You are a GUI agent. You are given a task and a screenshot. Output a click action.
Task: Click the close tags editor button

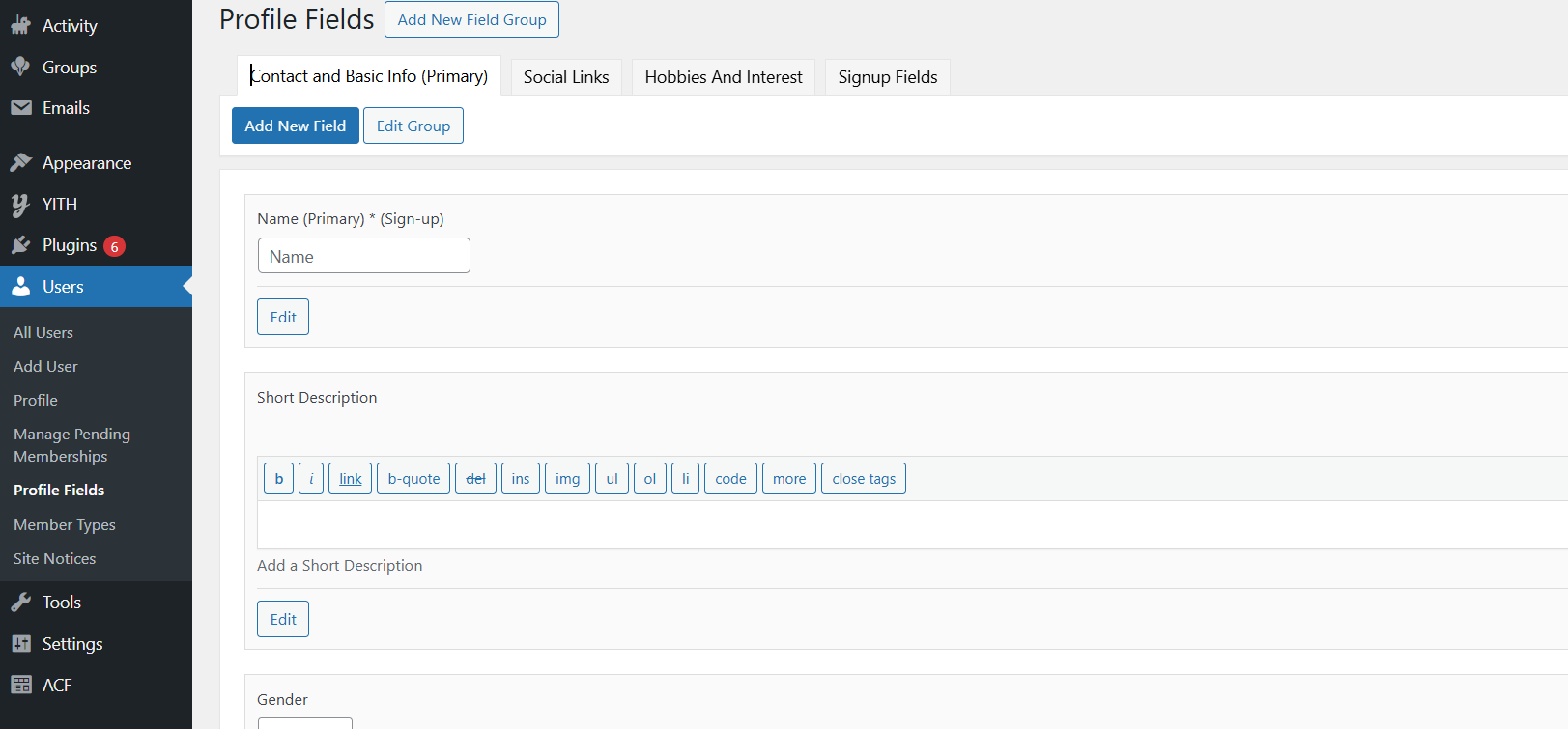[x=863, y=479]
